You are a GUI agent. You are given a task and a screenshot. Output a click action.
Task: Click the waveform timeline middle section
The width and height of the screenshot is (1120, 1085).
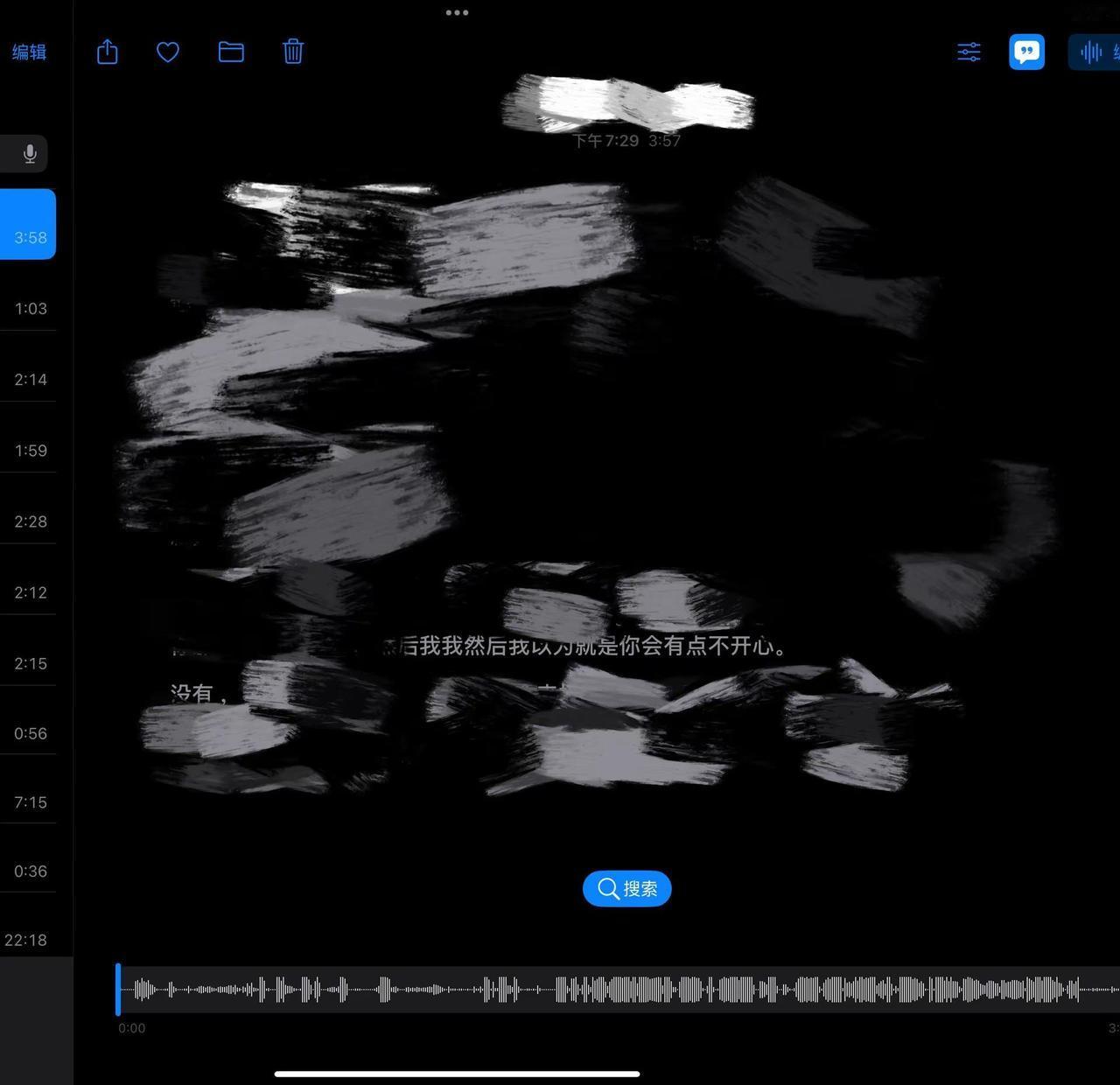619,990
